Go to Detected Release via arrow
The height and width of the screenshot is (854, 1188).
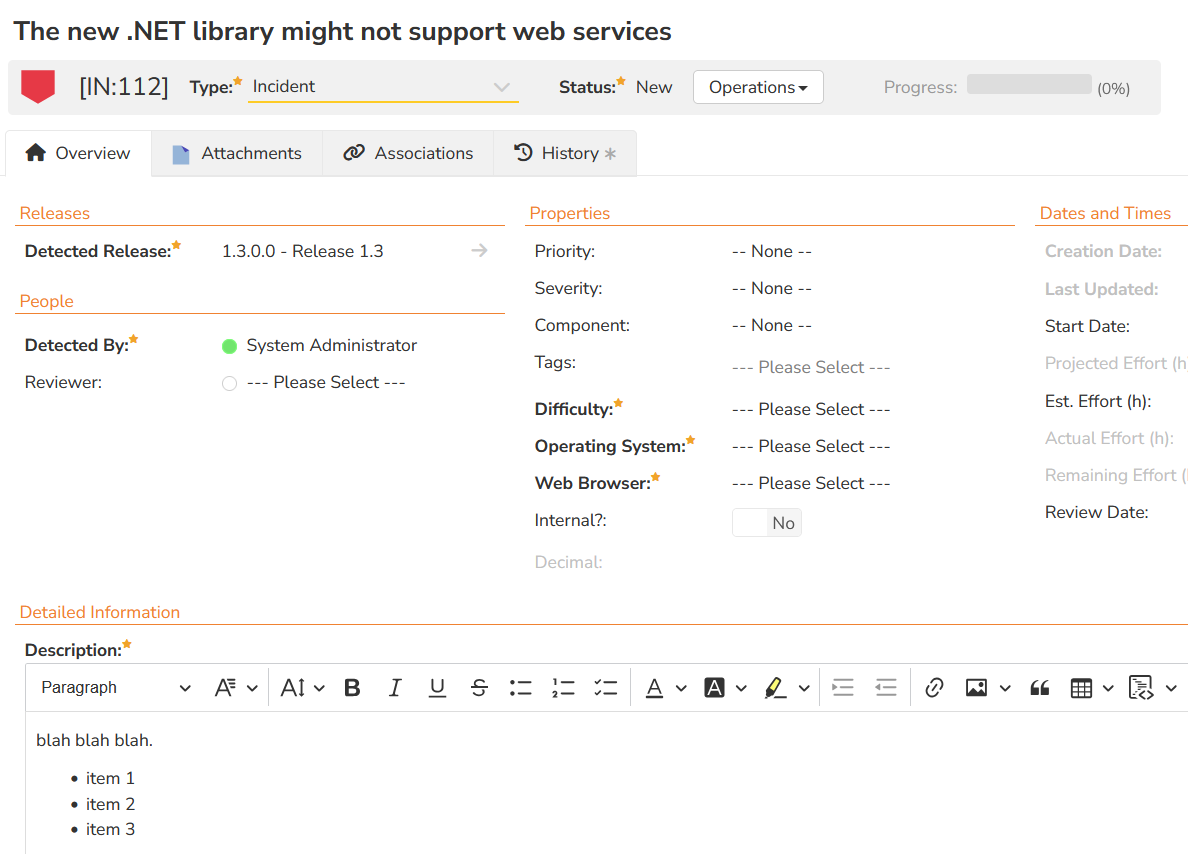[x=480, y=251]
